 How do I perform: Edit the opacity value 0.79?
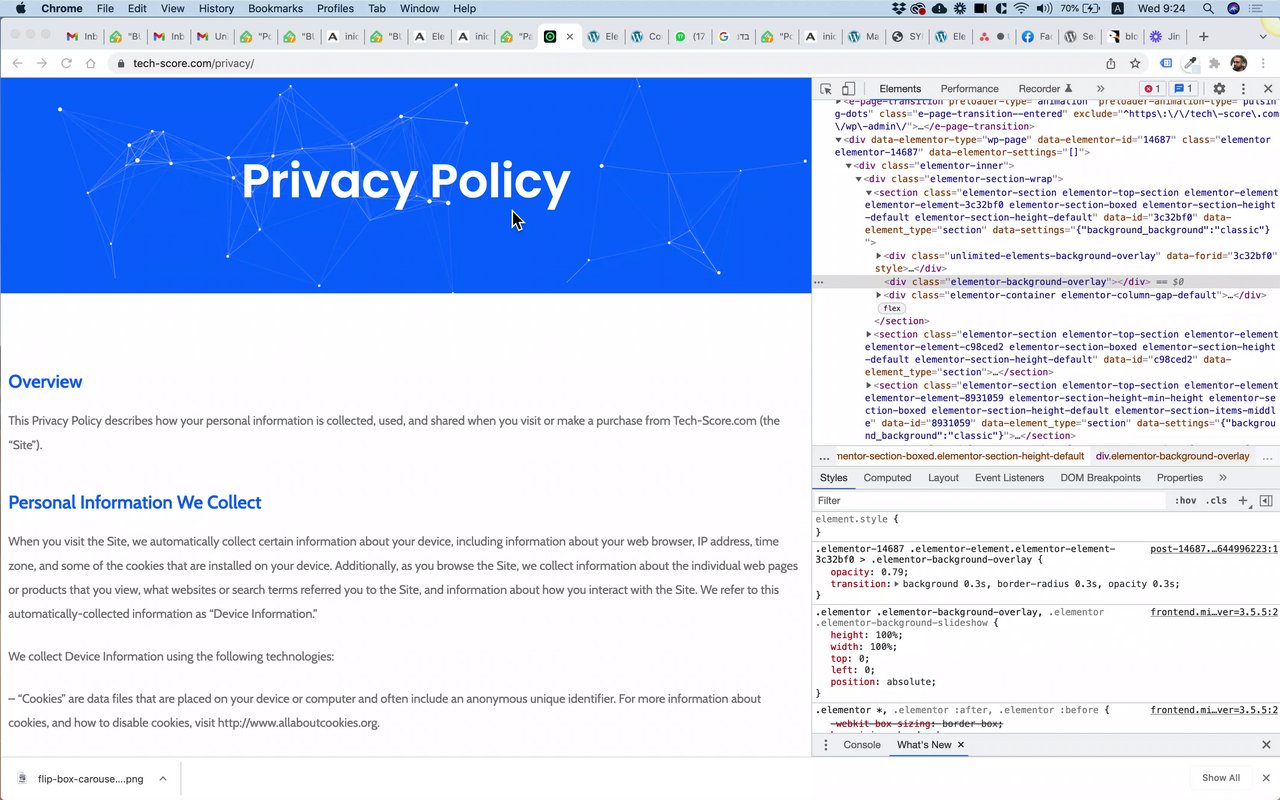coord(894,572)
